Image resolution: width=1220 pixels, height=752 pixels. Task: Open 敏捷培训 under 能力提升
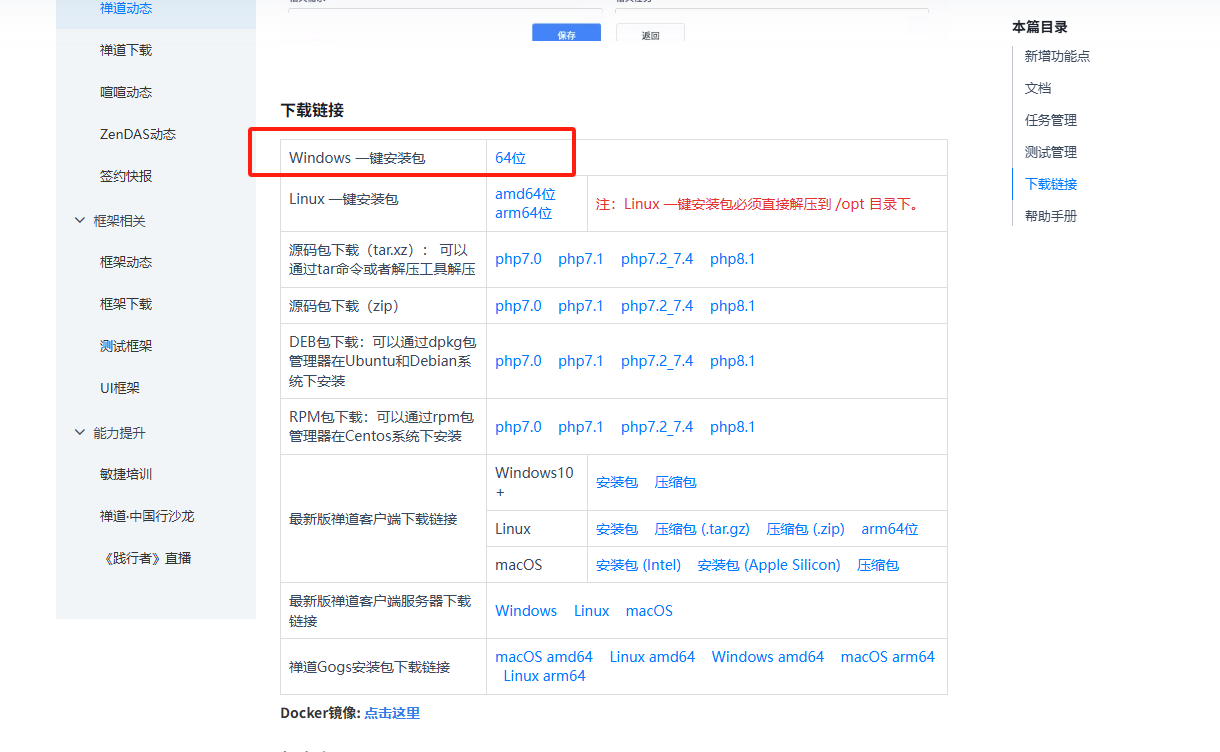[x=126, y=474]
